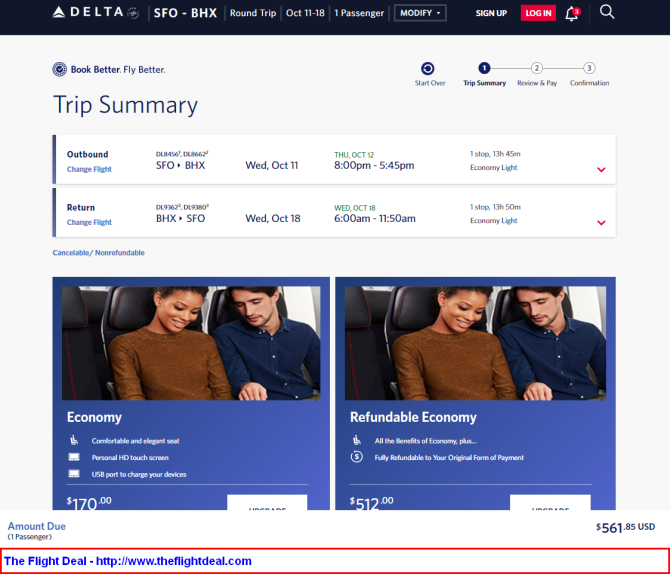The width and height of the screenshot is (670, 574).
Task: Expand the Return flight details chevron
Action: [x=601, y=223]
